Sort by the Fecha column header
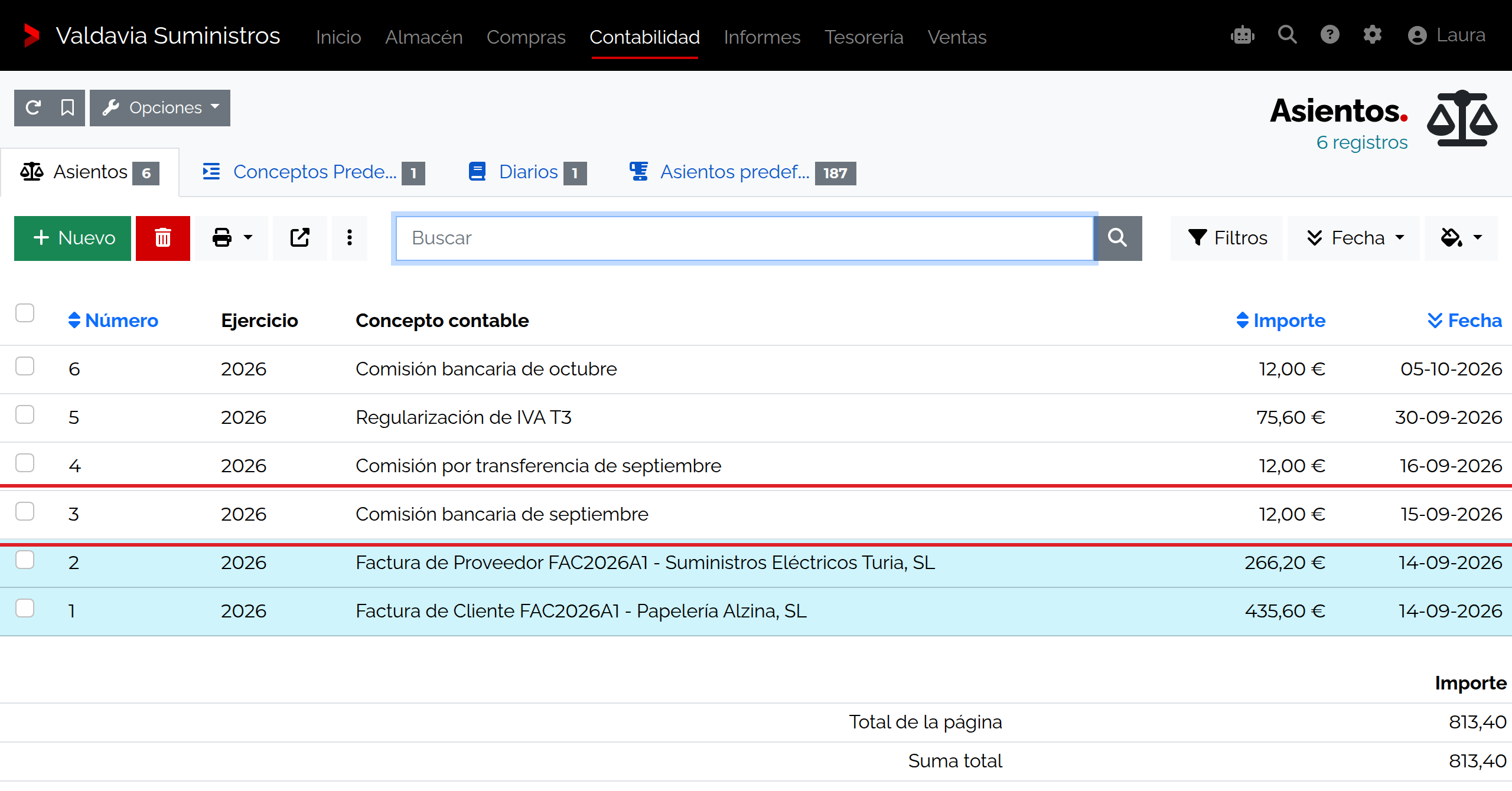 [1465, 321]
